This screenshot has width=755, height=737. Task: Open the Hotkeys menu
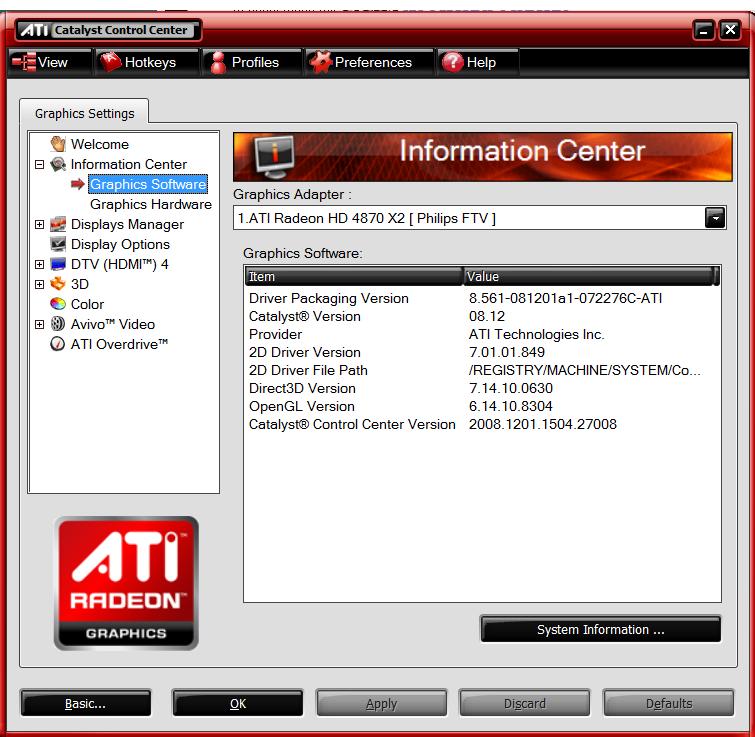pyautogui.click(x=147, y=62)
